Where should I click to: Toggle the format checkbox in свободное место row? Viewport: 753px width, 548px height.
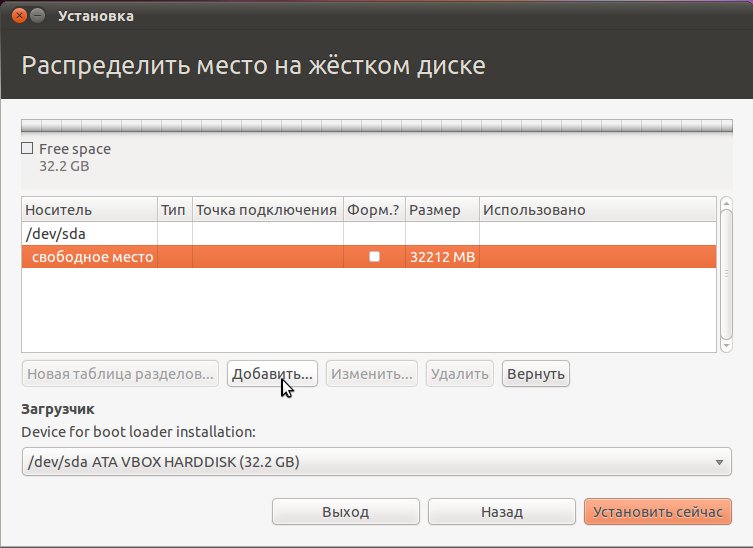pos(374,256)
